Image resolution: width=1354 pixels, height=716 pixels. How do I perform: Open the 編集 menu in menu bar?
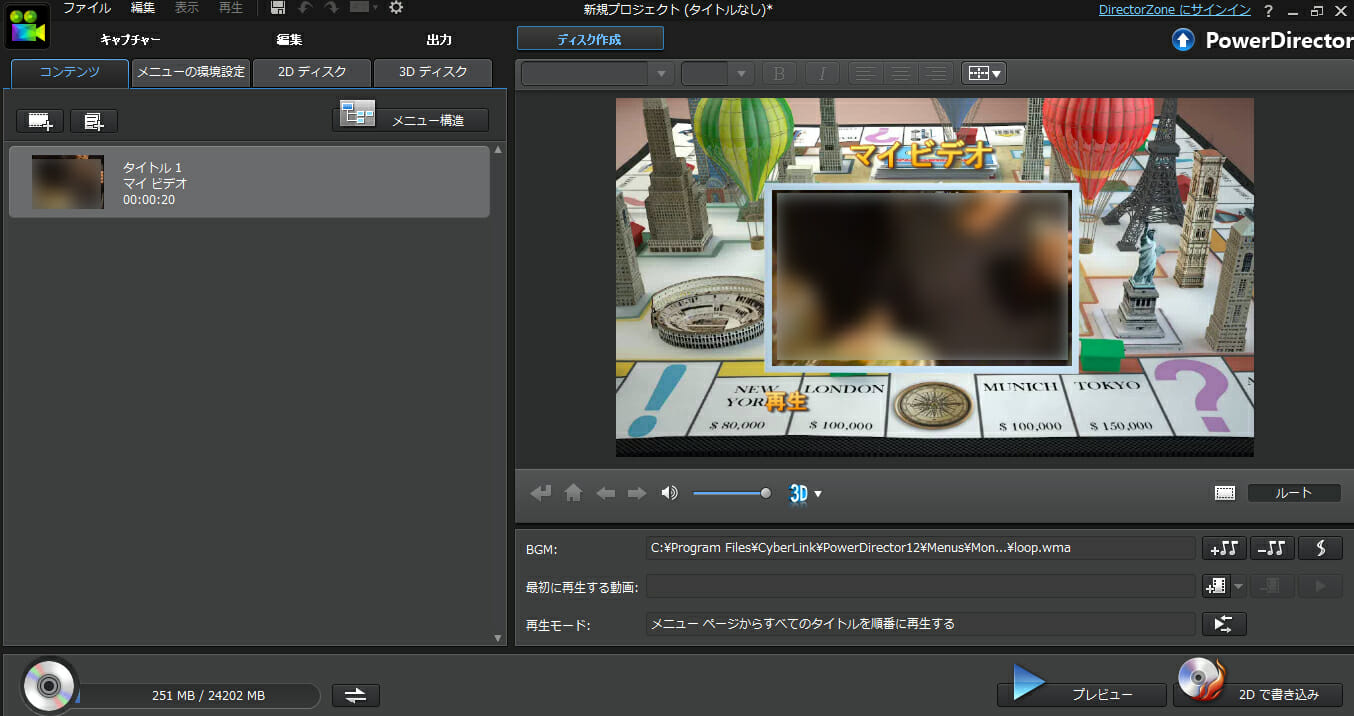(143, 8)
